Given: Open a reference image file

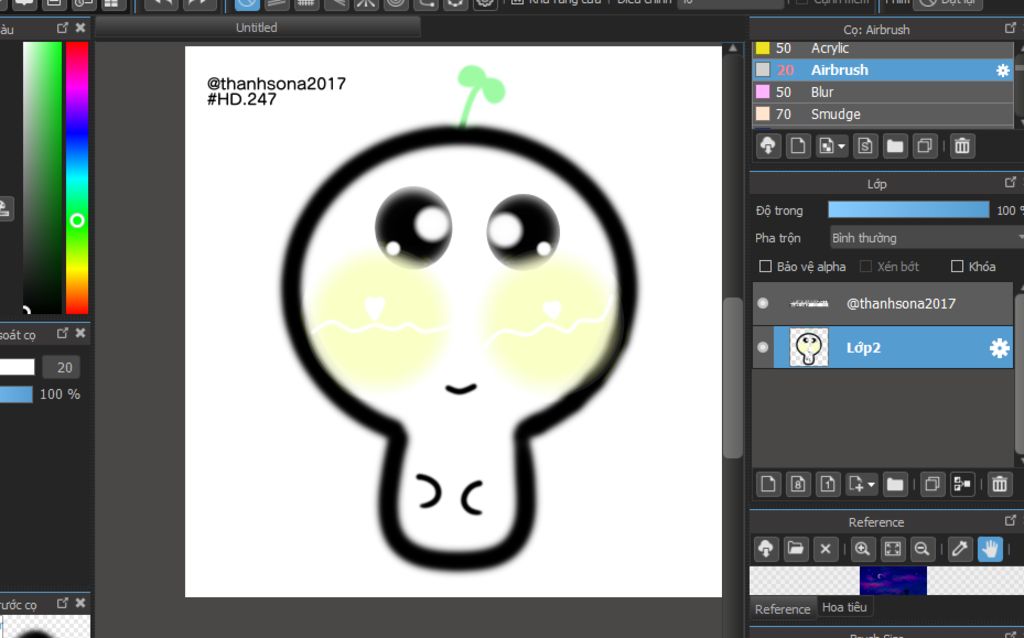Looking at the screenshot, I should click(x=795, y=549).
